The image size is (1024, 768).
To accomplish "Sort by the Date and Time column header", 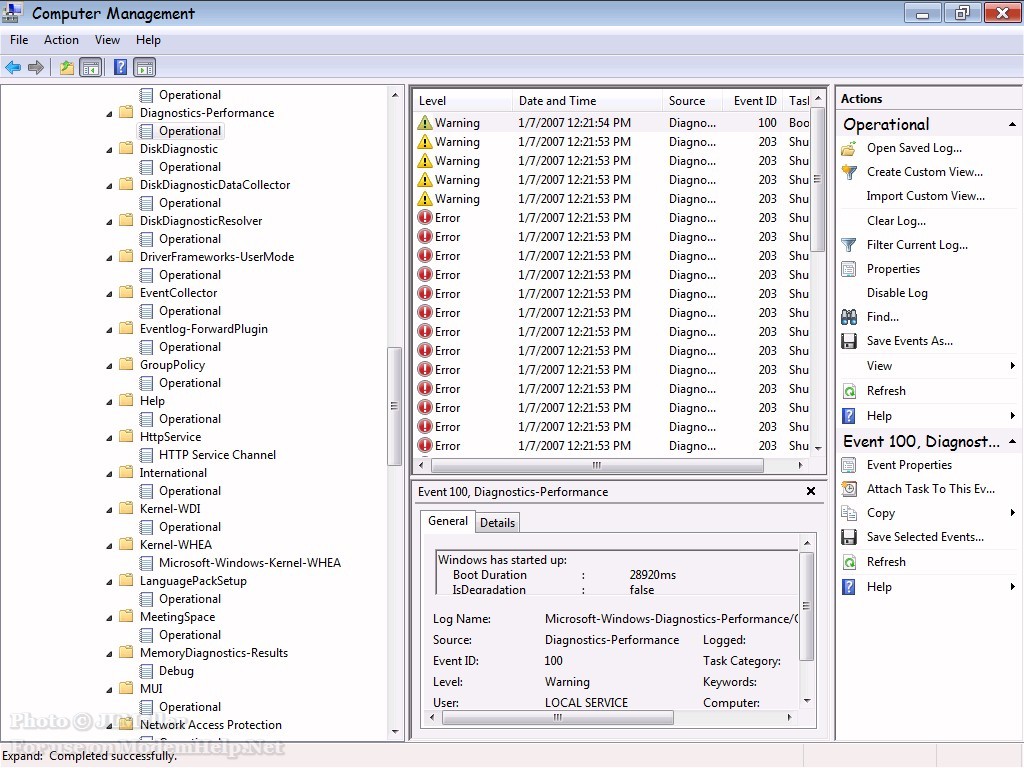I will [x=587, y=101].
